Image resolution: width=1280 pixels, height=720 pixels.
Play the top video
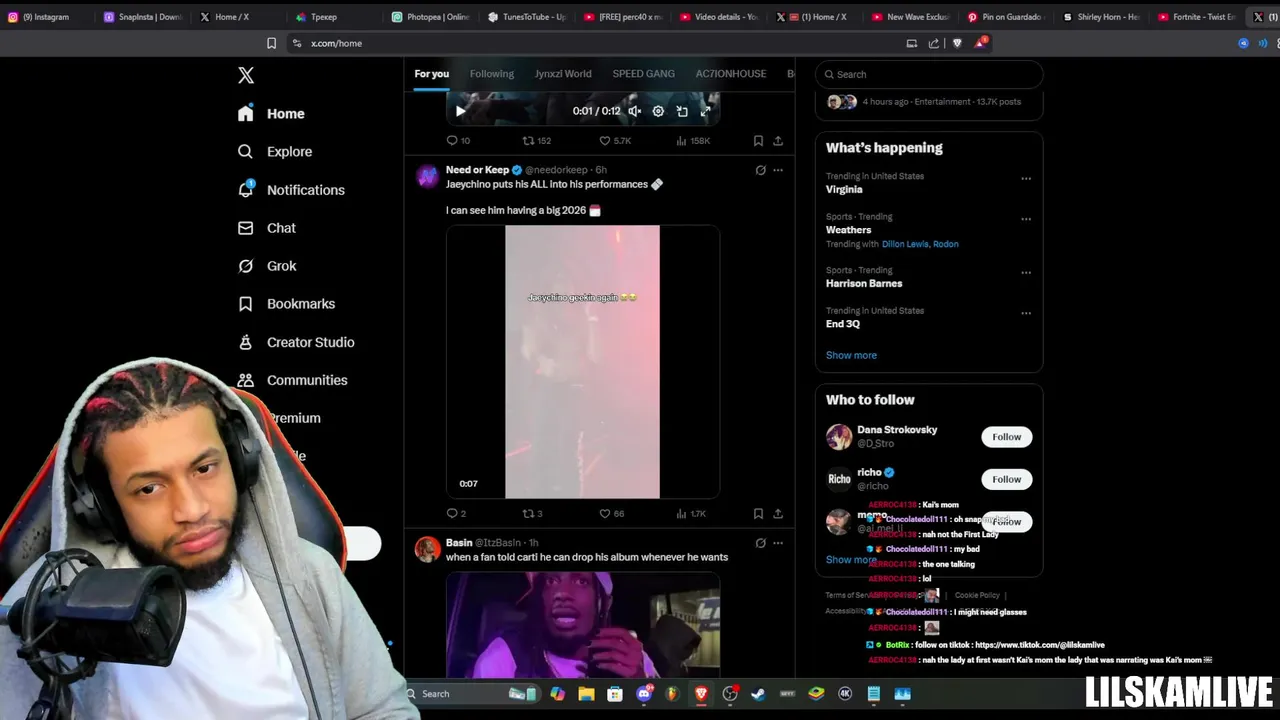tap(460, 111)
